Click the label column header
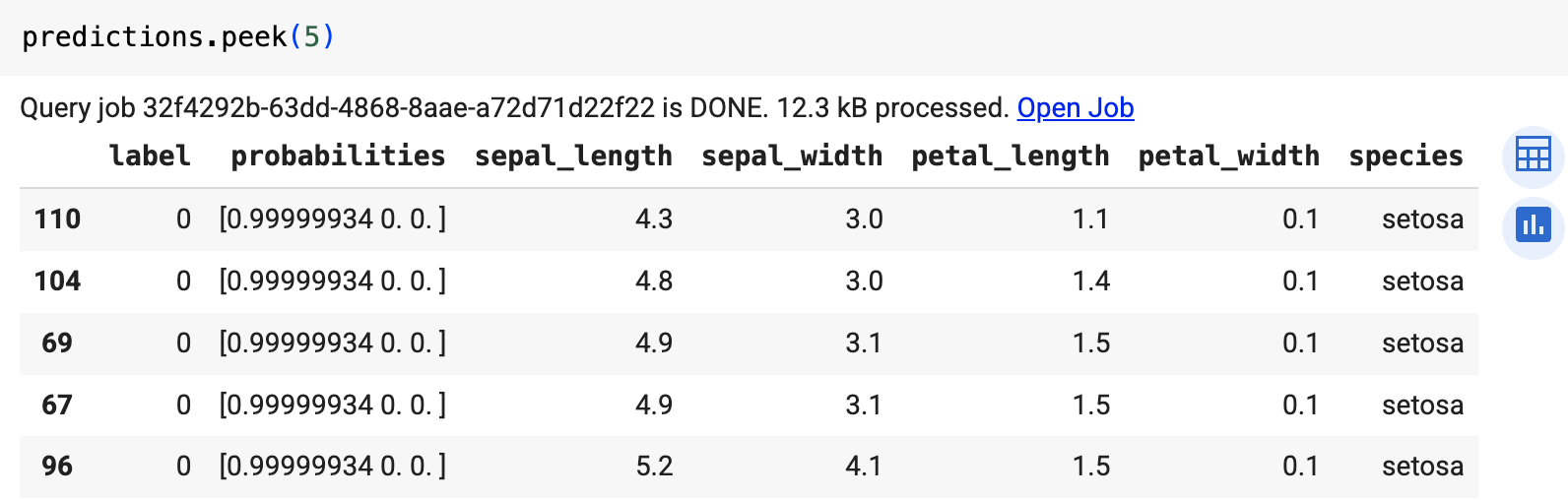This screenshot has width=1568, height=500. [x=150, y=156]
